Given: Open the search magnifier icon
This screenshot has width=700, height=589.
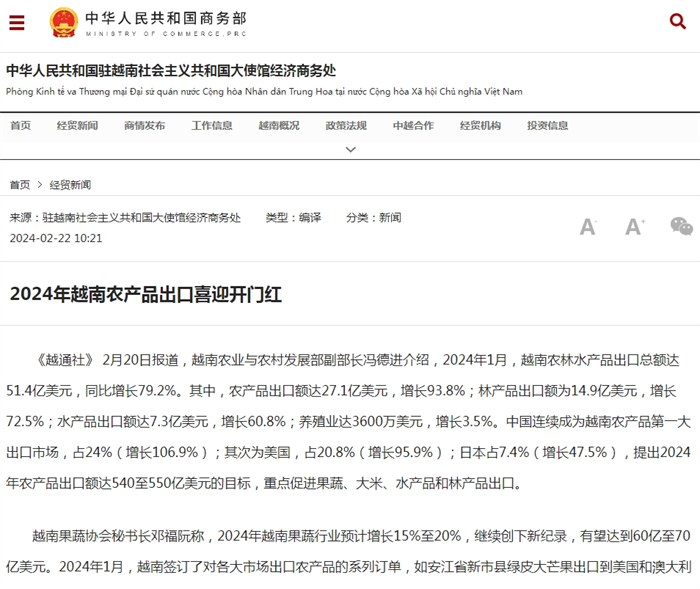Looking at the screenshot, I should pyautogui.click(x=677, y=22).
